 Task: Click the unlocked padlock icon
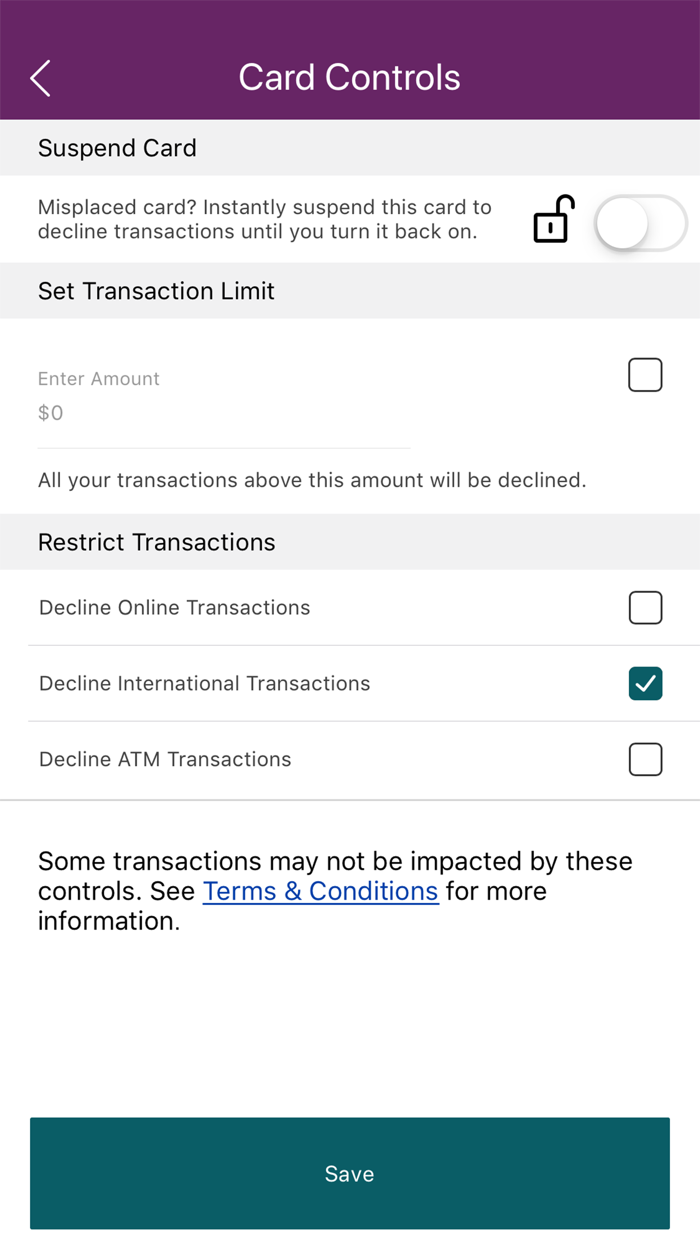point(552,220)
